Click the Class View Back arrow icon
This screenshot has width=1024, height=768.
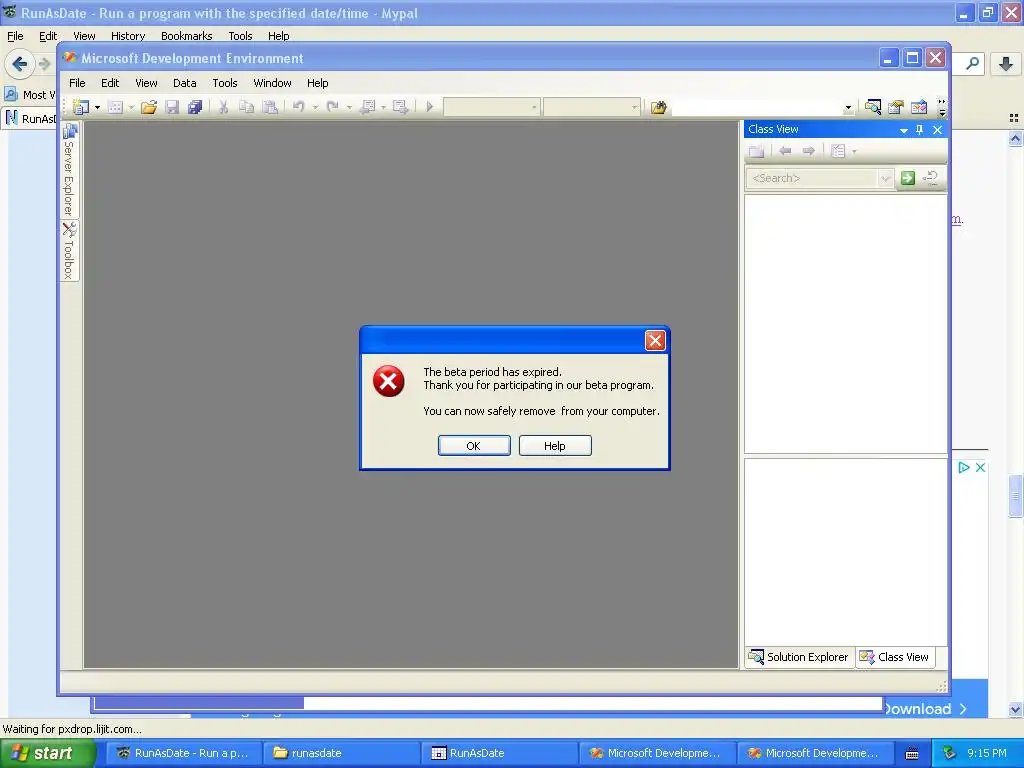pos(785,151)
